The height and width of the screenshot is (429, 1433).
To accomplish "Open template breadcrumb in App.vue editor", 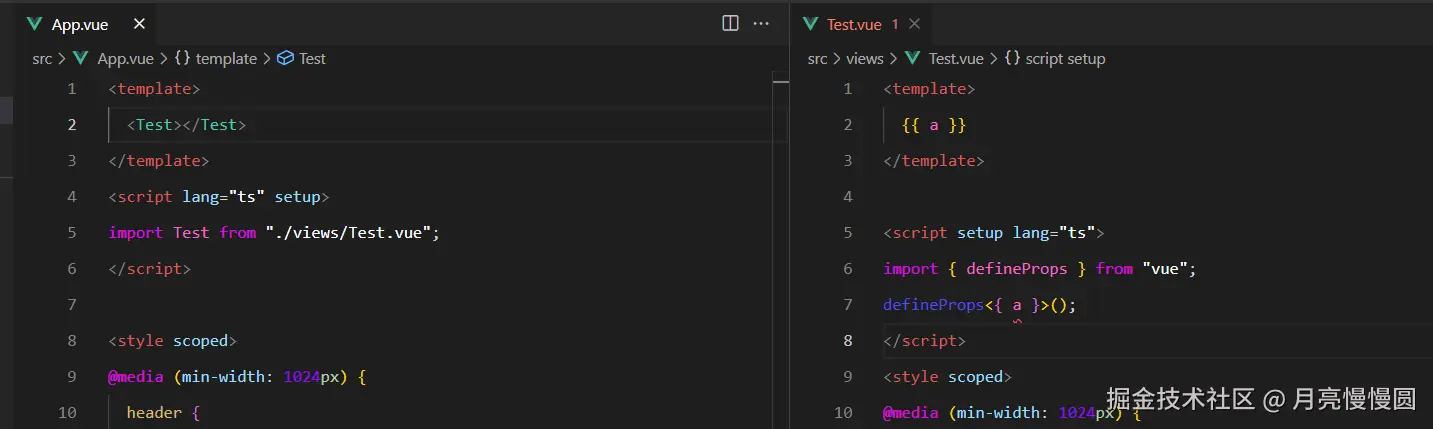I will (x=226, y=59).
